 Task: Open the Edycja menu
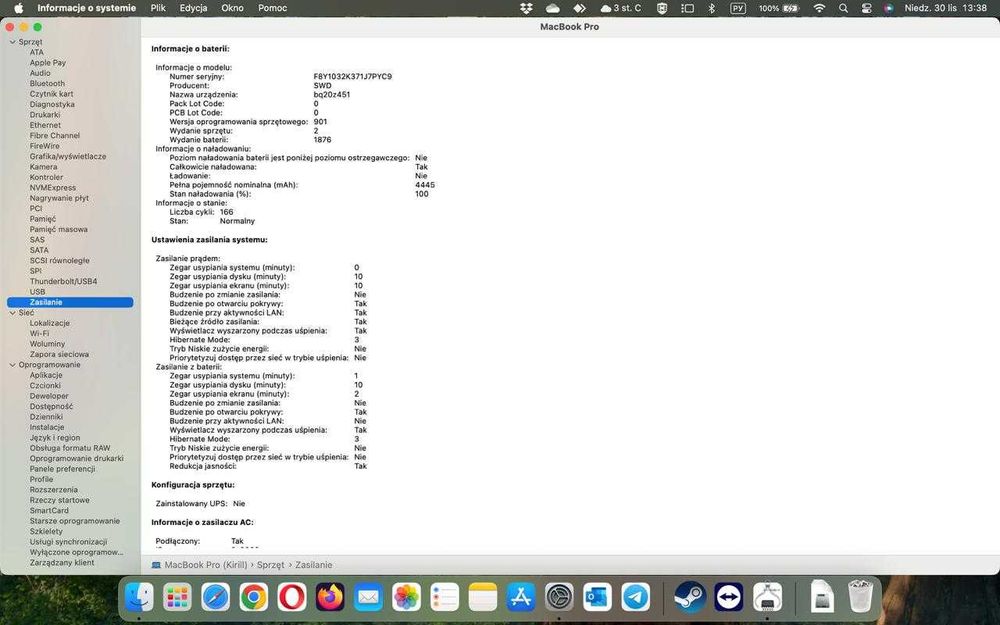tap(193, 8)
